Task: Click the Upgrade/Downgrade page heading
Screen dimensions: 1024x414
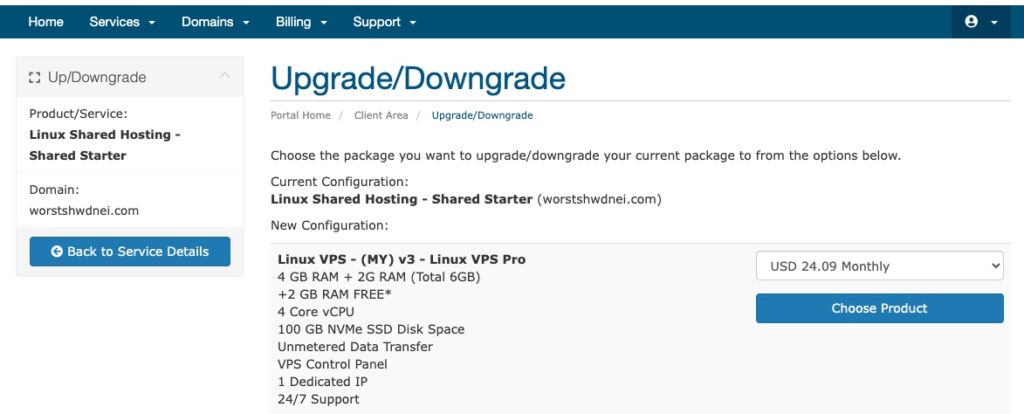Action: pyautogui.click(x=418, y=78)
